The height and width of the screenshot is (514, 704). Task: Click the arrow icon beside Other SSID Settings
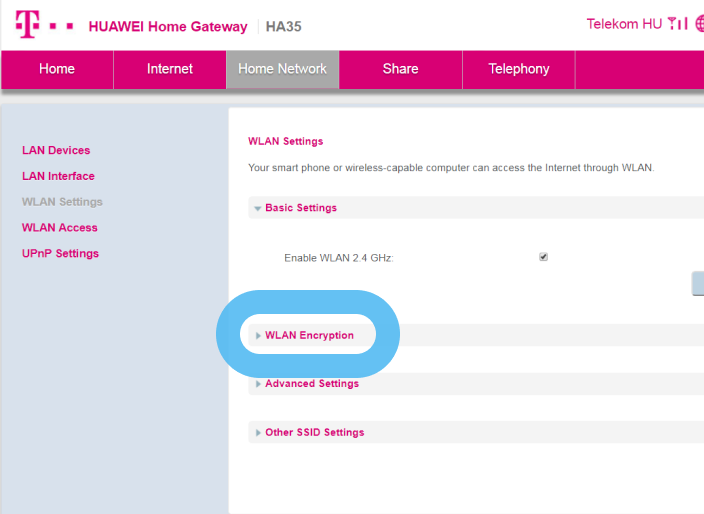[258, 433]
